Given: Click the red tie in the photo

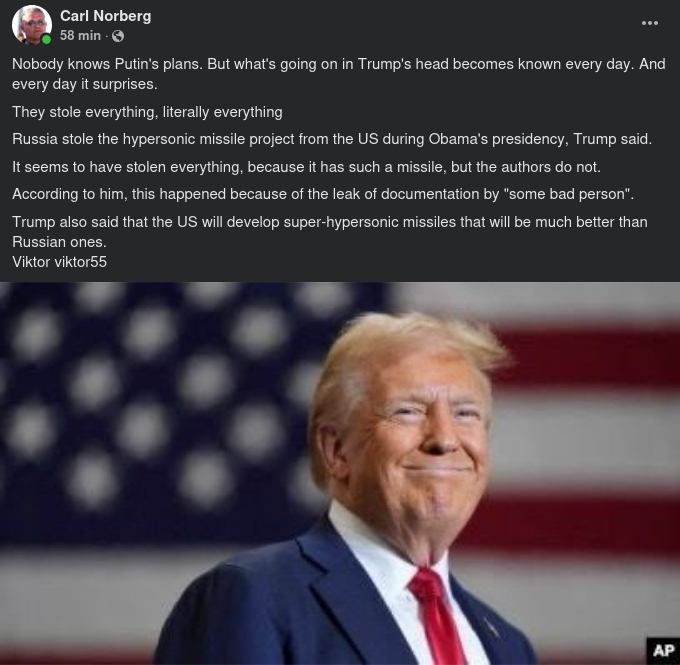Looking at the screenshot, I should point(437,616).
